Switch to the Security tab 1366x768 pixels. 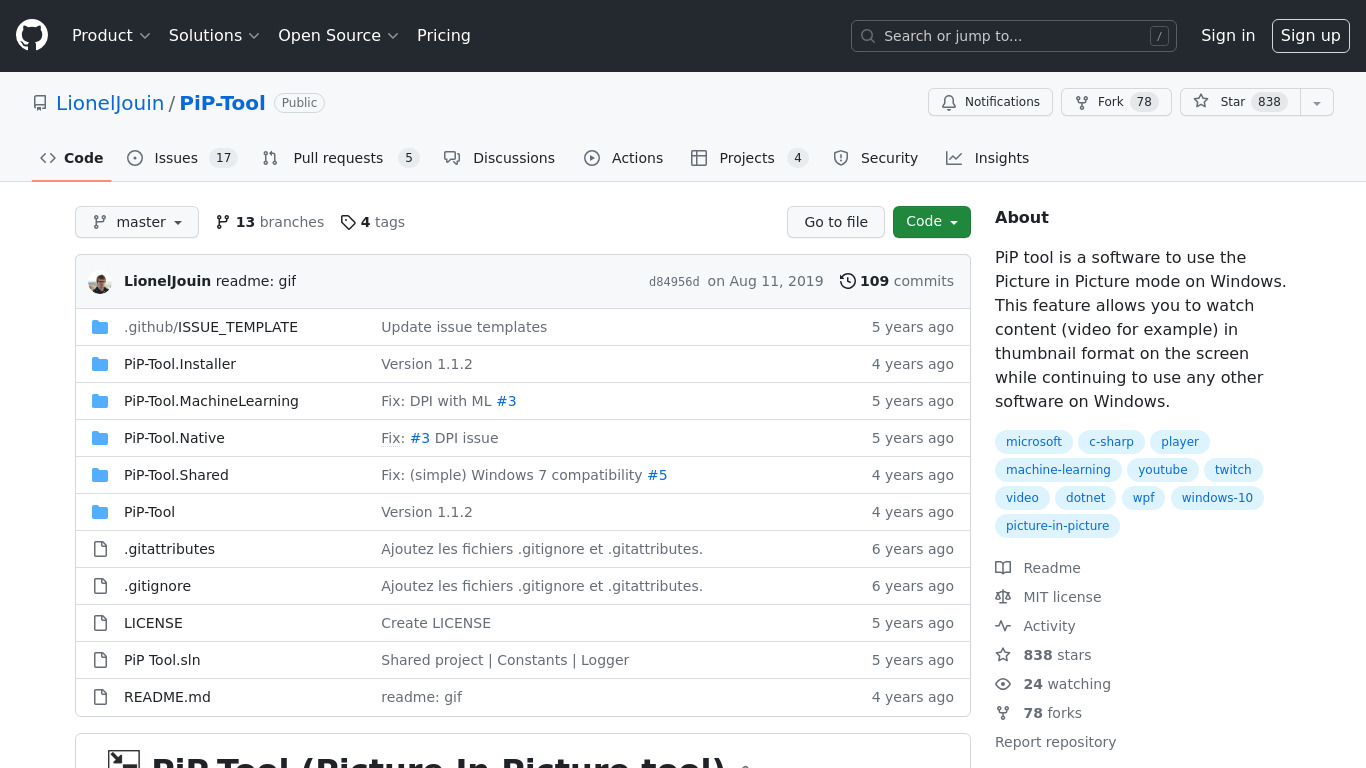tap(875, 158)
